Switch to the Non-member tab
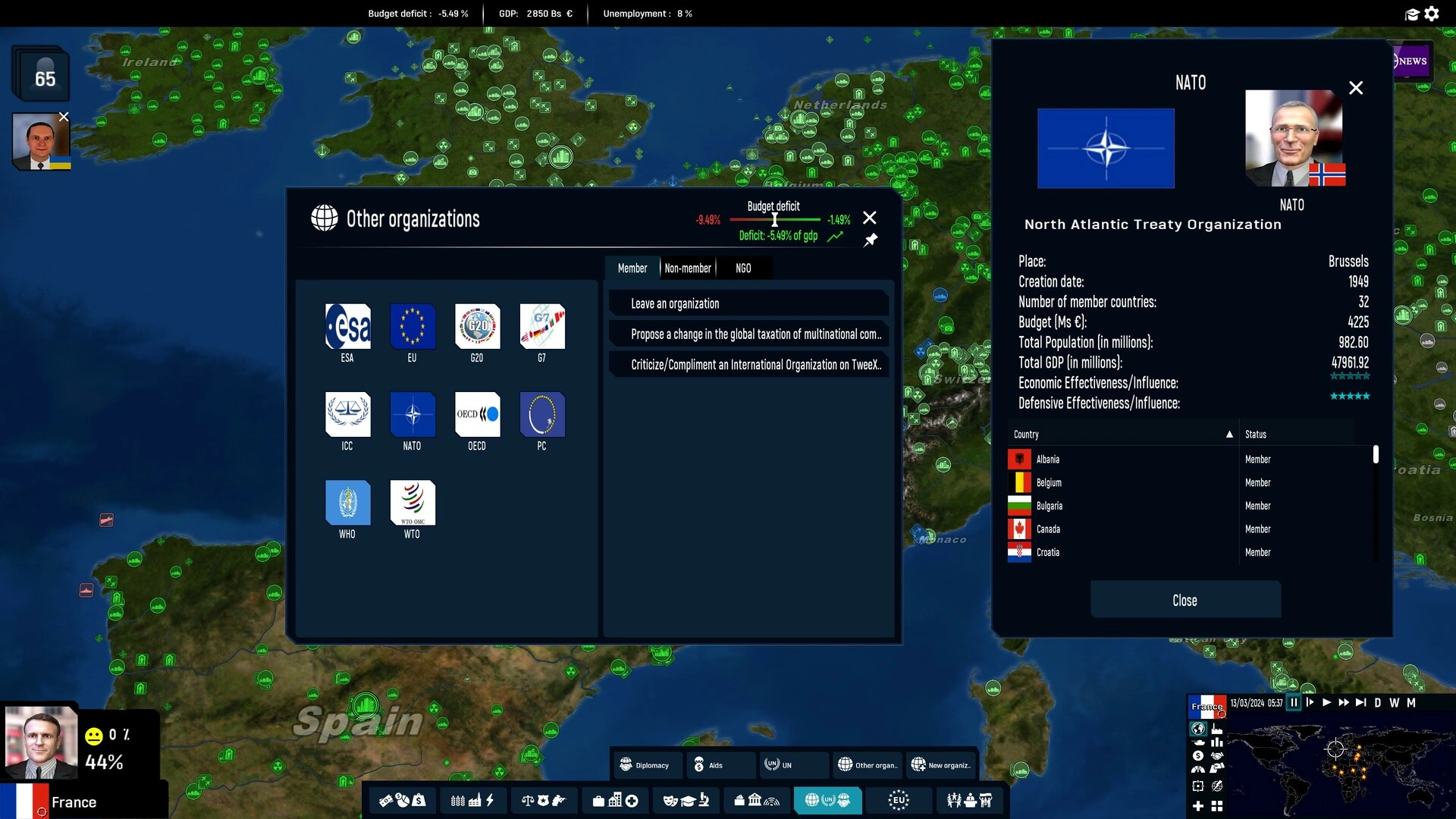Image resolution: width=1456 pixels, height=819 pixels. (x=687, y=267)
